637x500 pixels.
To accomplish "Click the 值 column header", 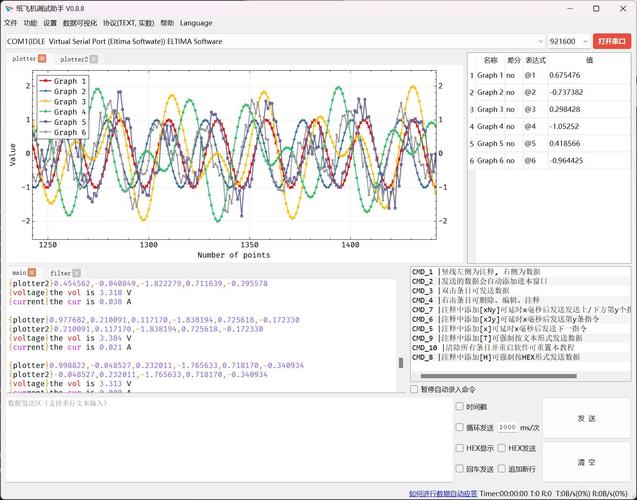I will (x=589, y=60).
